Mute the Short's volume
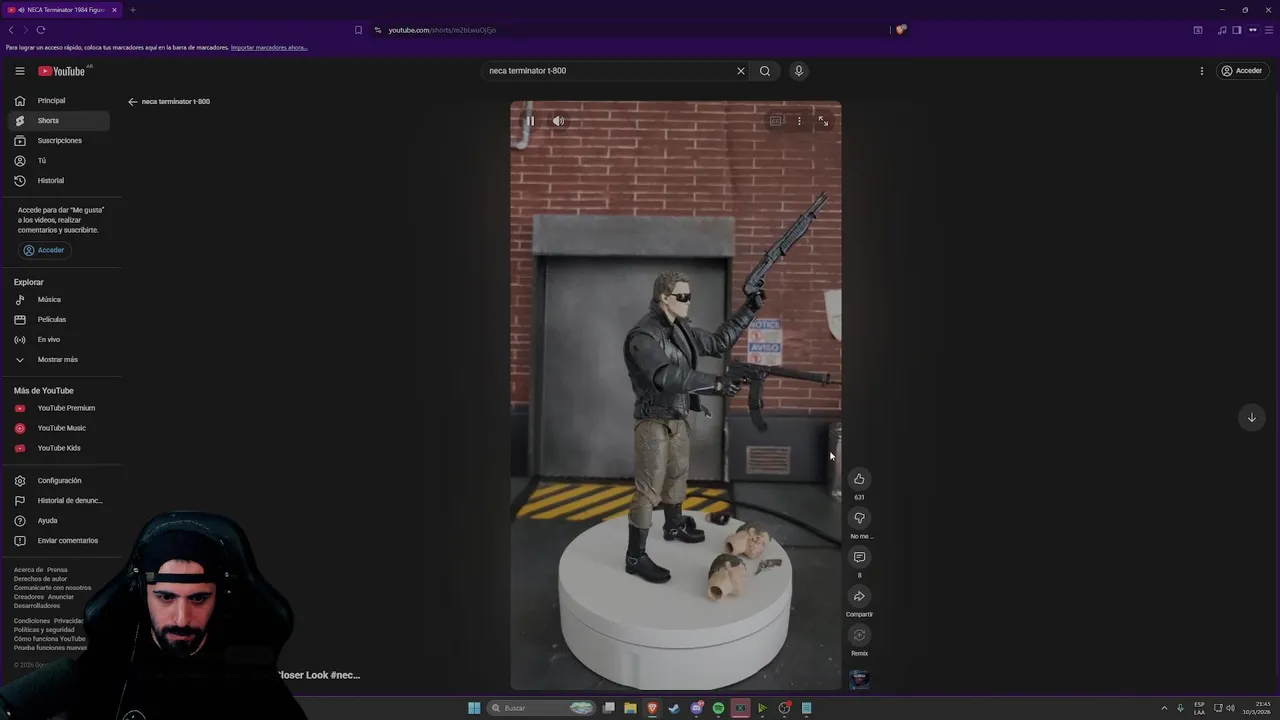This screenshot has width=1280, height=720. tap(559, 121)
